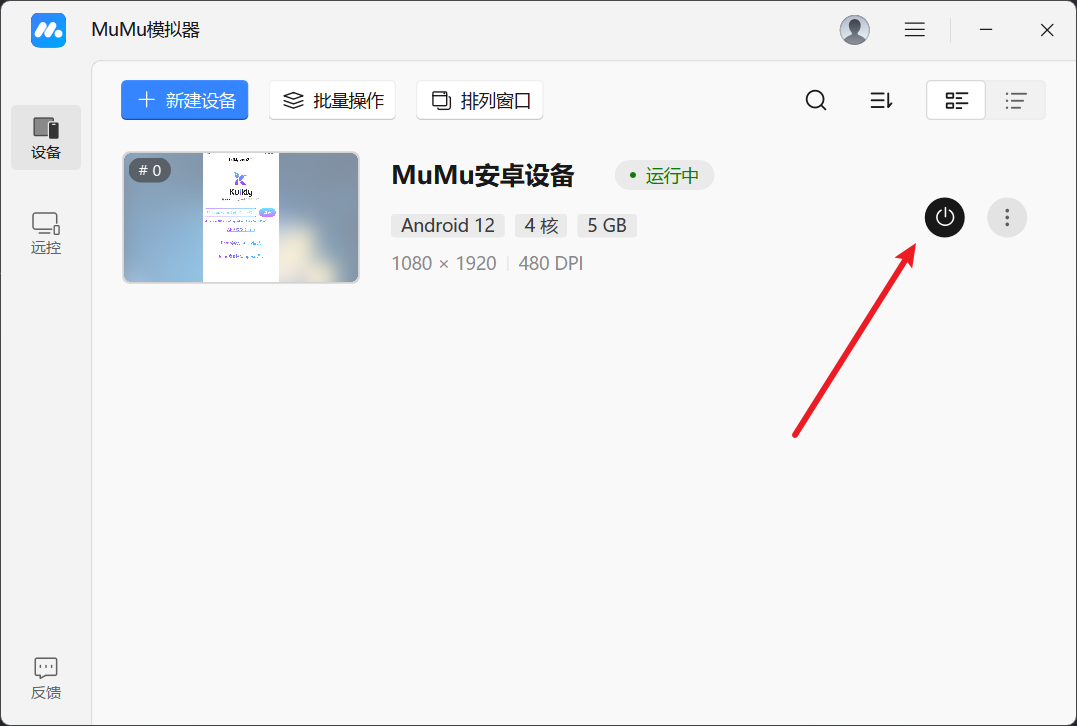
Task: Open the device more options menu
Action: pyautogui.click(x=1007, y=217)
